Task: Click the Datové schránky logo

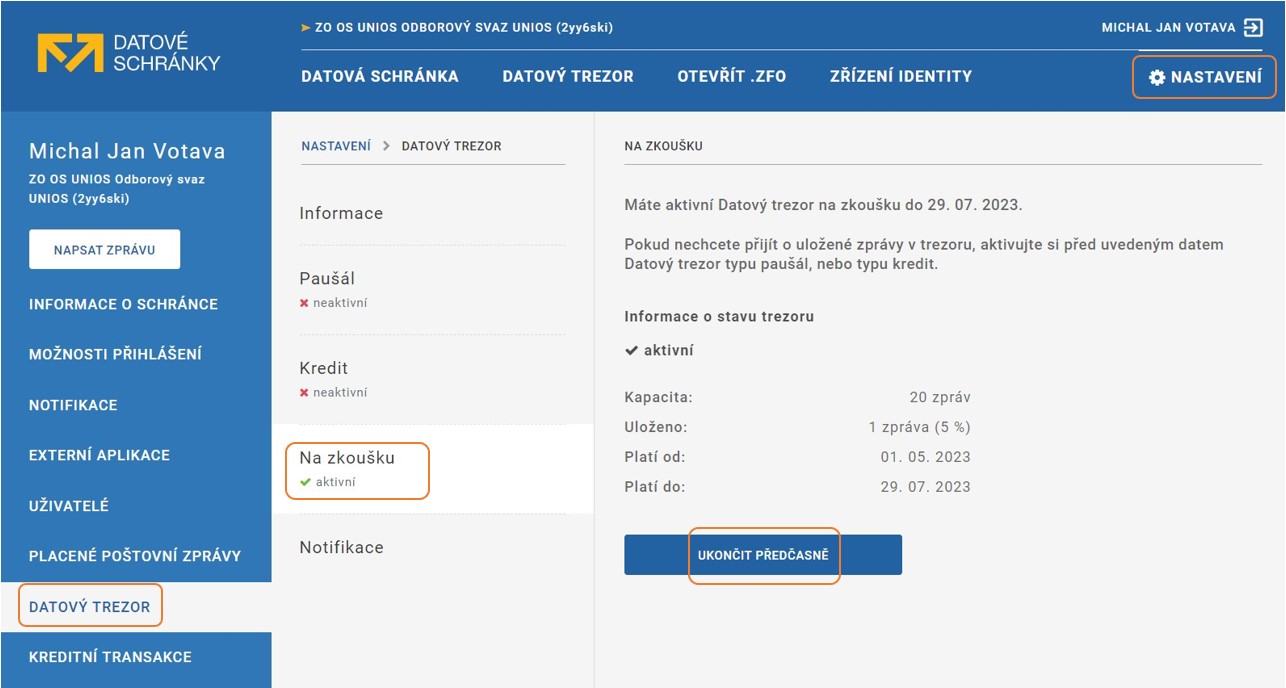Action: [129, 52]
